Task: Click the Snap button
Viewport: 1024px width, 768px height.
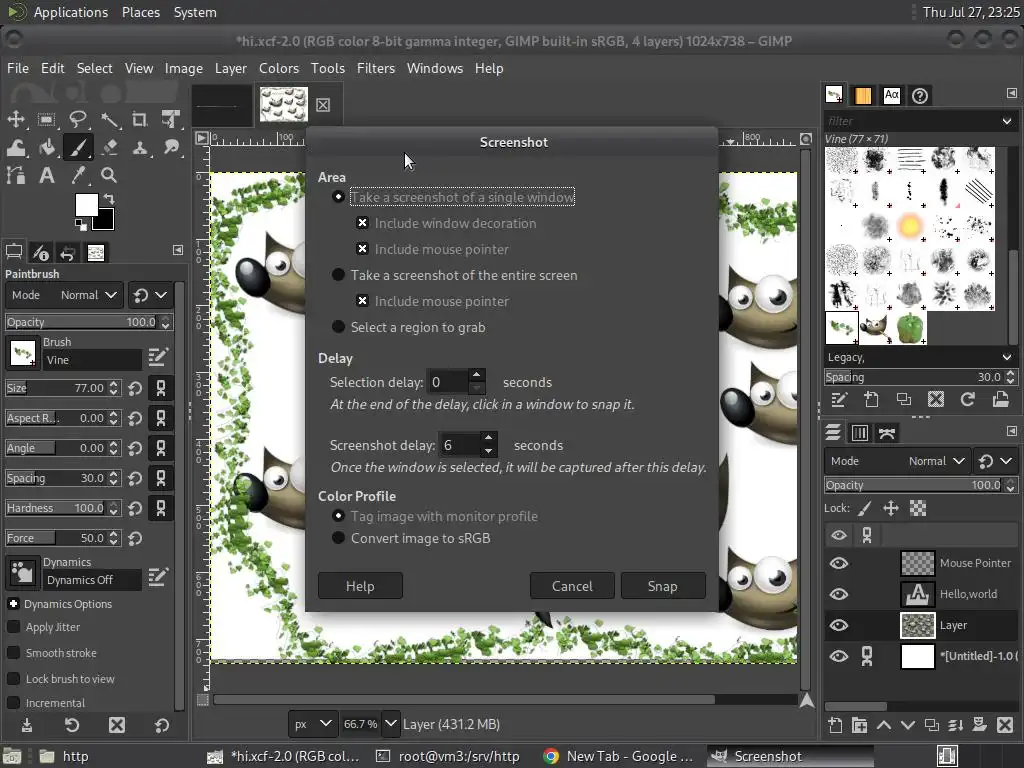Action: [663, 586]
